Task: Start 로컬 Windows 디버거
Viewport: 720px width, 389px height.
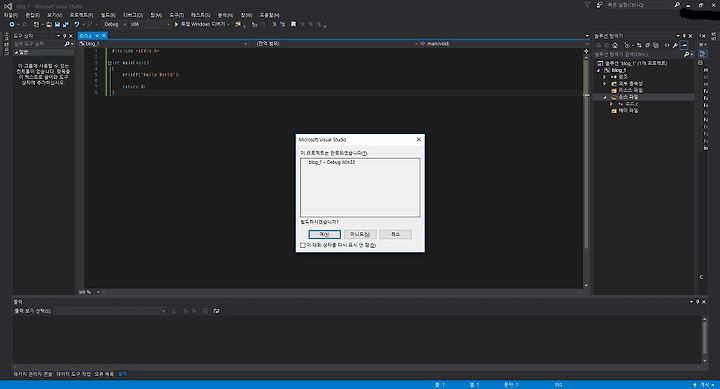Action: [x=201, y=24]
